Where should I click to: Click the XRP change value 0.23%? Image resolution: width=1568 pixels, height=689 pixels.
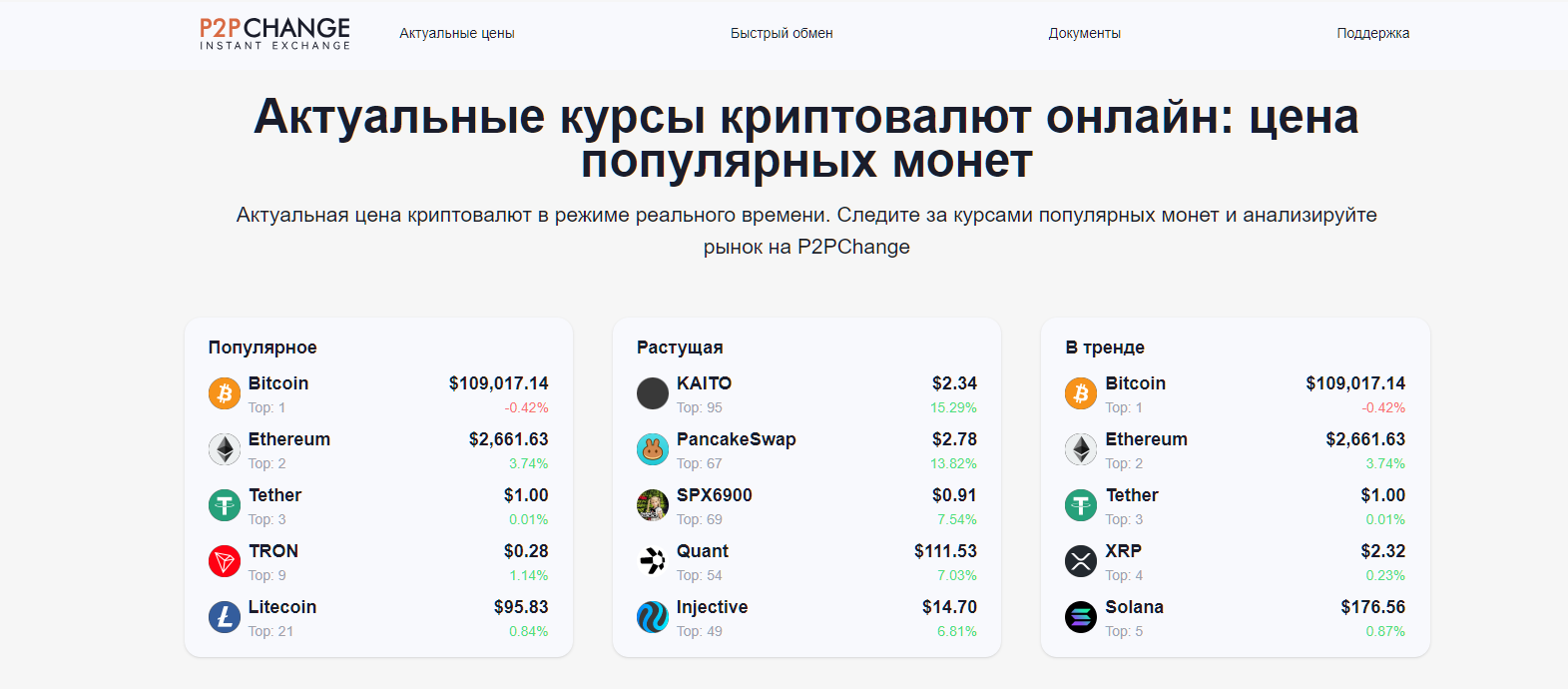pos(1385,575)
